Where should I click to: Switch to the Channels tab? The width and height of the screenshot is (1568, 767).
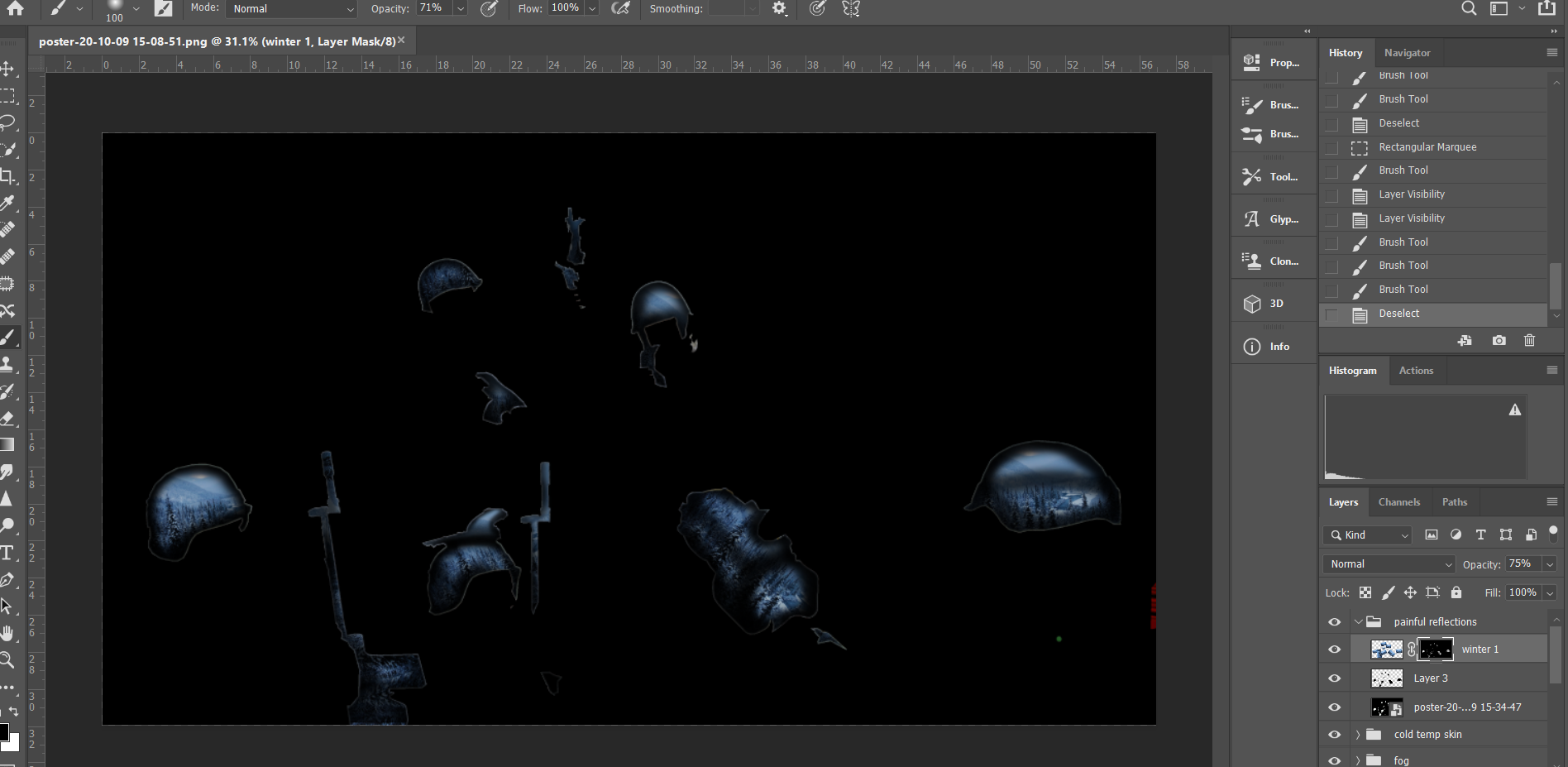coord(1398,502)
